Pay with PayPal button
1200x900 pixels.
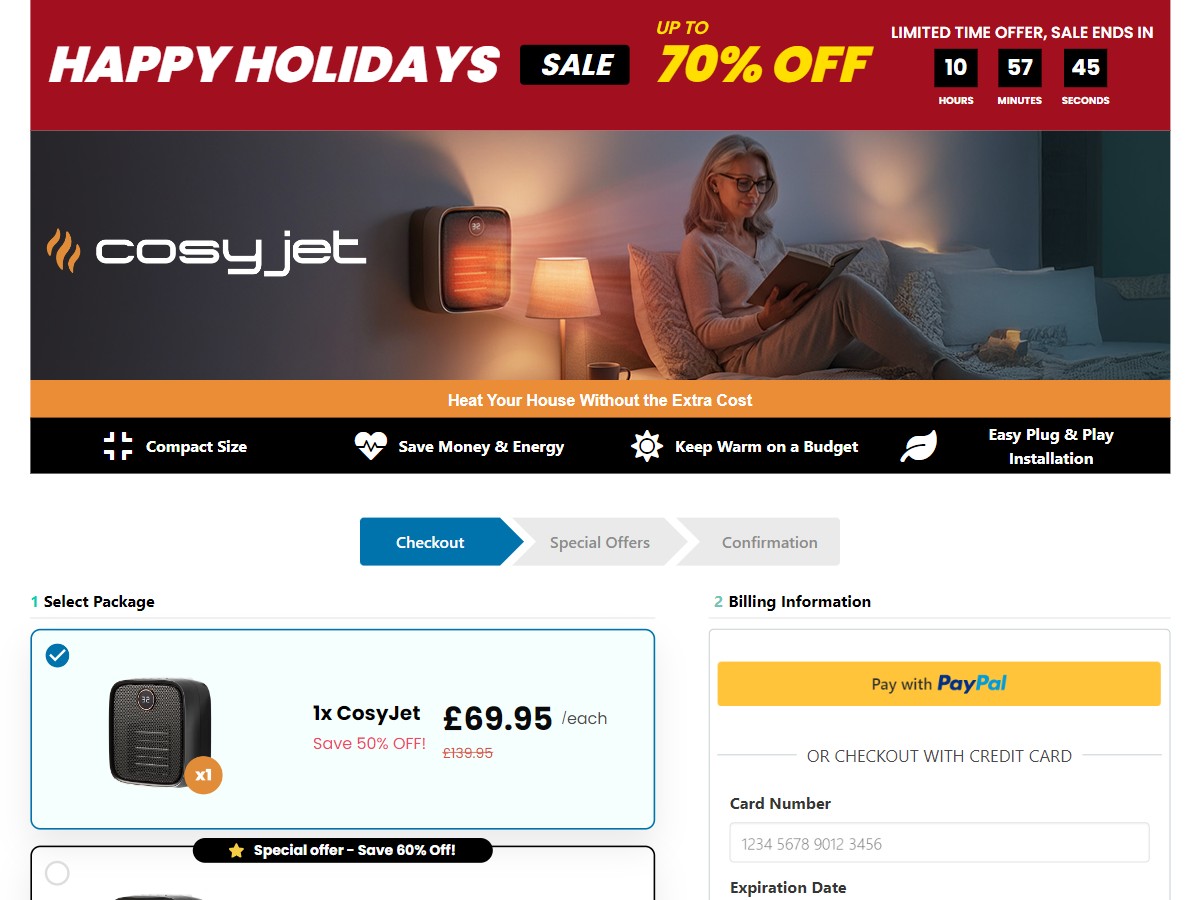(x=939, y=684)
